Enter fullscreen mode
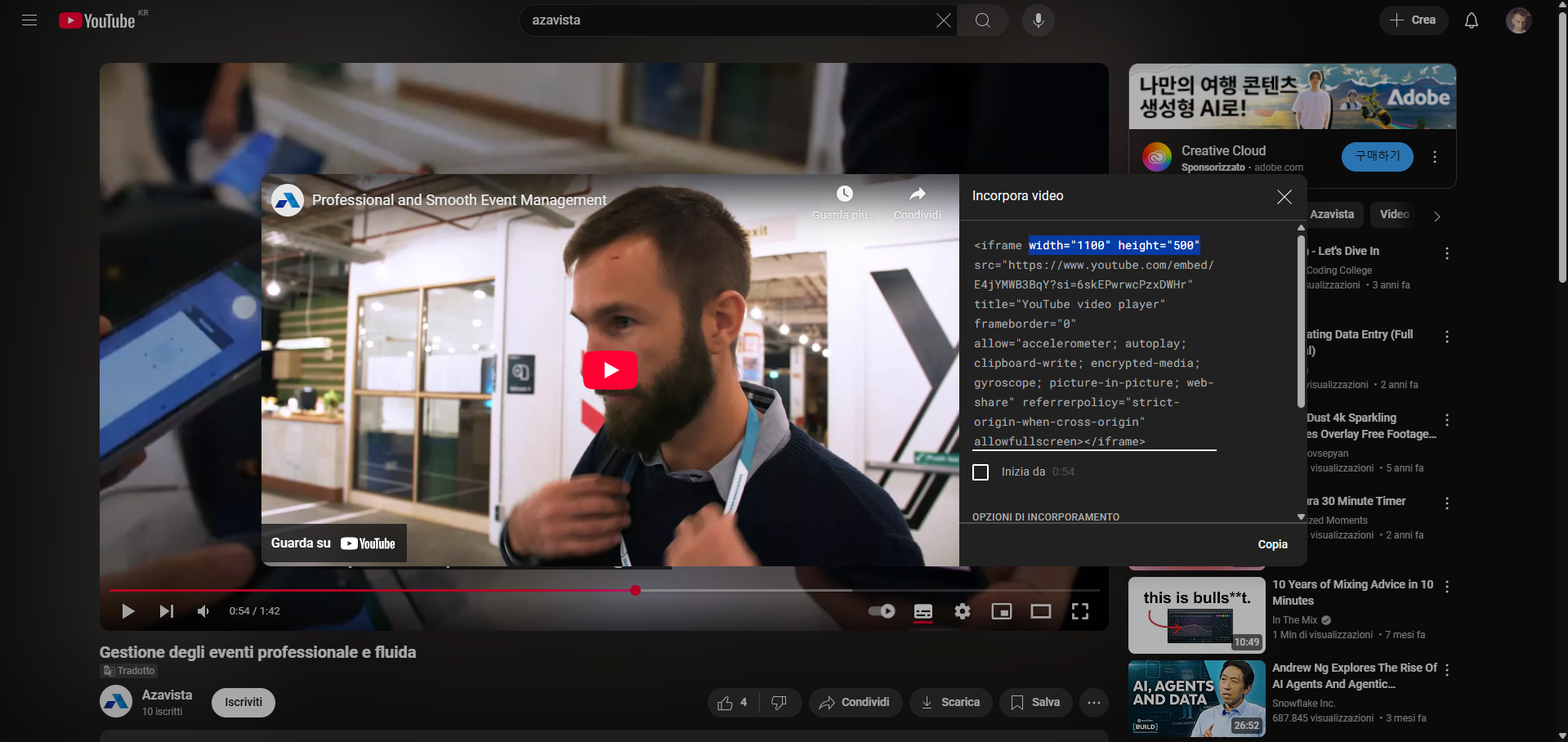This screenshot has width=1568, height=742. tap(1080, 611)
